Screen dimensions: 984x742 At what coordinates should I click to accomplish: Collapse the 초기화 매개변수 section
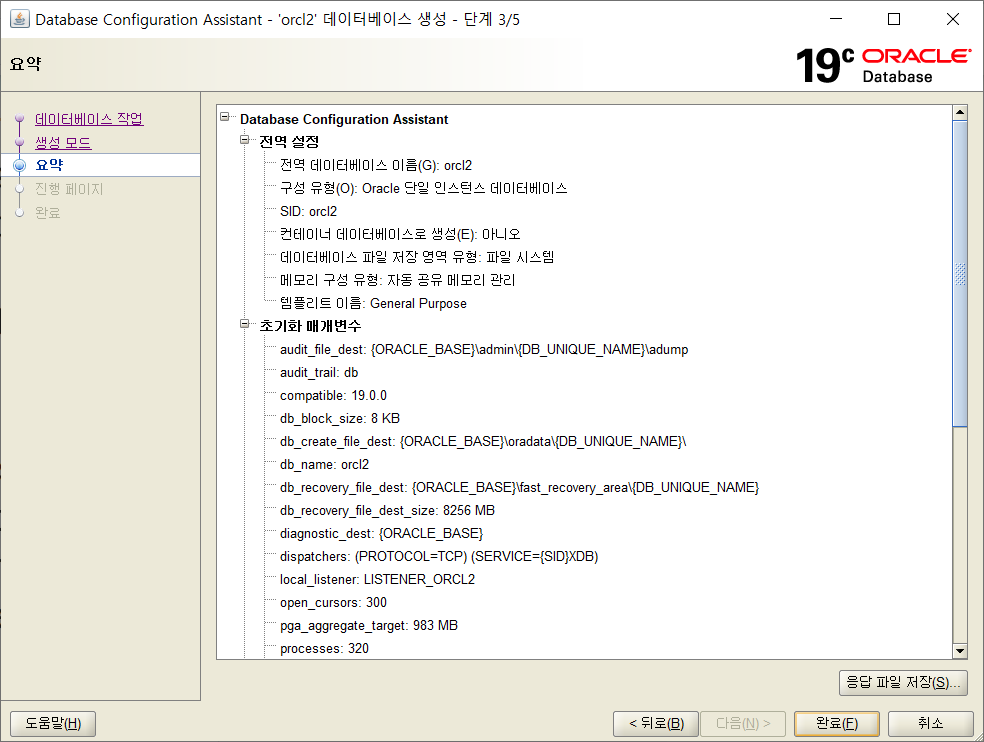[x=245, y=324]
